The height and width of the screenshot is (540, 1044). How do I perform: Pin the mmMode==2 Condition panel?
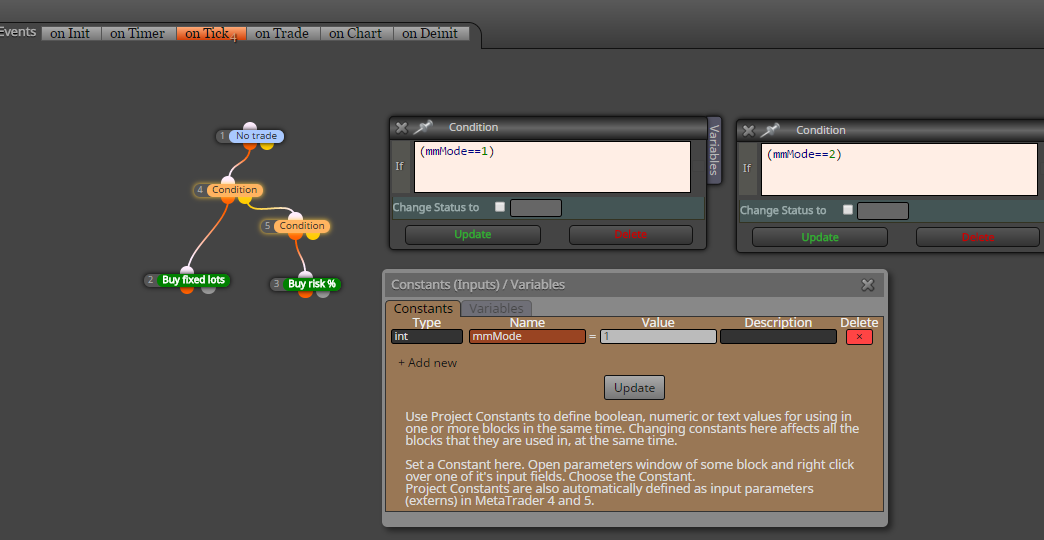(x=770, y=131)
